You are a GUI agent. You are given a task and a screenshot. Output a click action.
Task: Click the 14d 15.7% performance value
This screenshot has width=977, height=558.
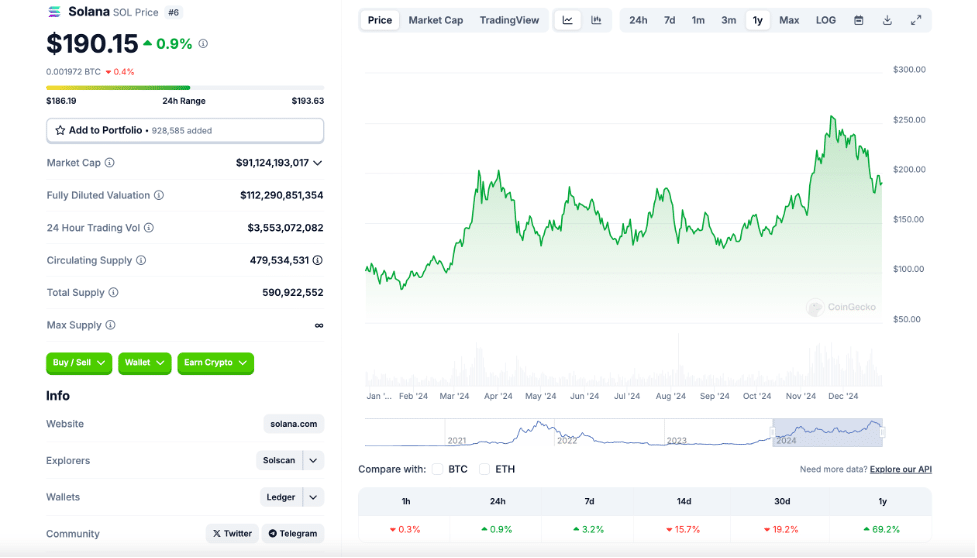pos(684,529)
